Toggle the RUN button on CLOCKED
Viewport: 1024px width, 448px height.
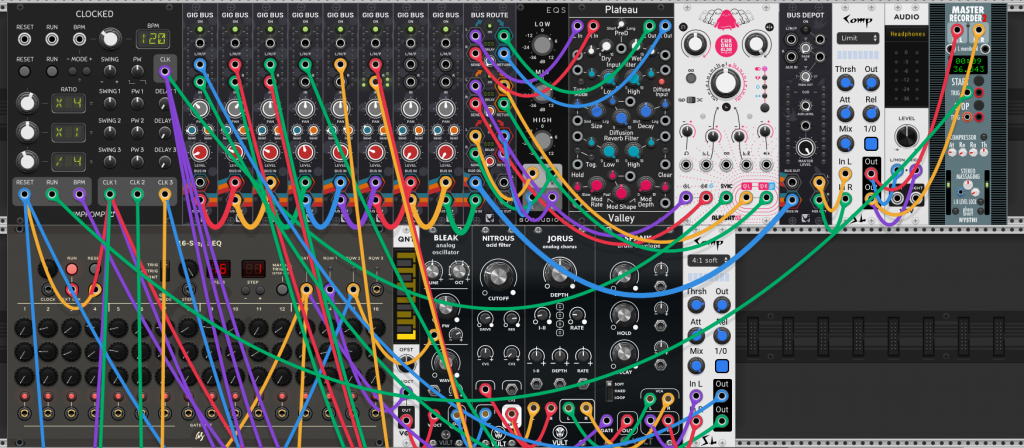tap(52, 71)
